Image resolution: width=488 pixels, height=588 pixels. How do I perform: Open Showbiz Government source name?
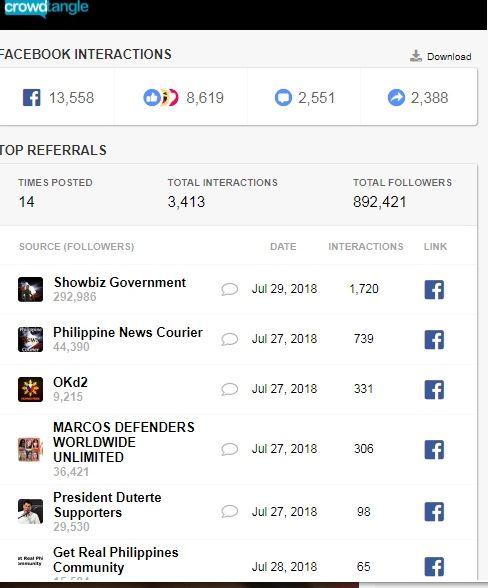[x=120, y=282]
